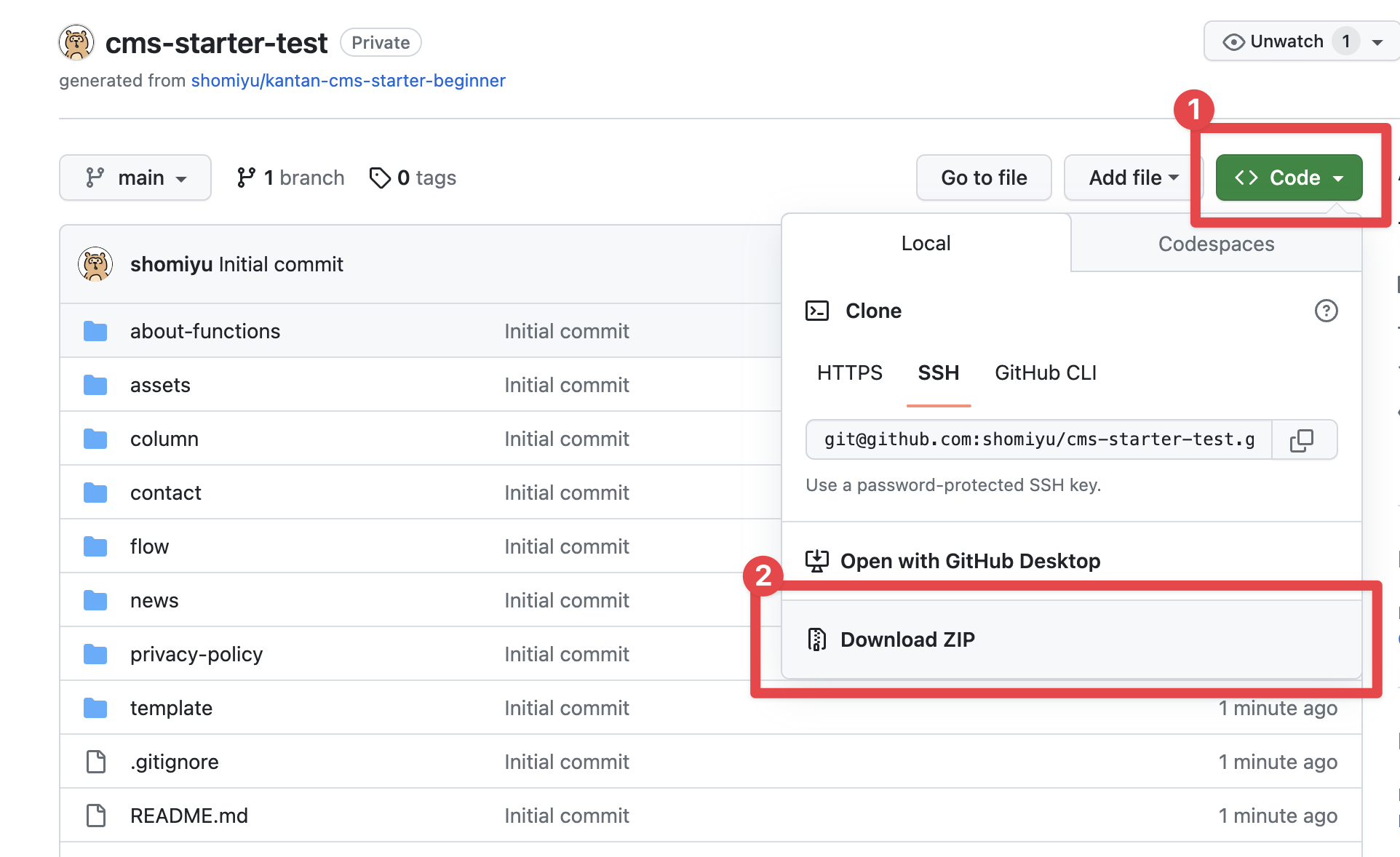The height and width of the screenshot is (857, 1400).
Task: Click the assets folder icon
Action: pos(95,385)
